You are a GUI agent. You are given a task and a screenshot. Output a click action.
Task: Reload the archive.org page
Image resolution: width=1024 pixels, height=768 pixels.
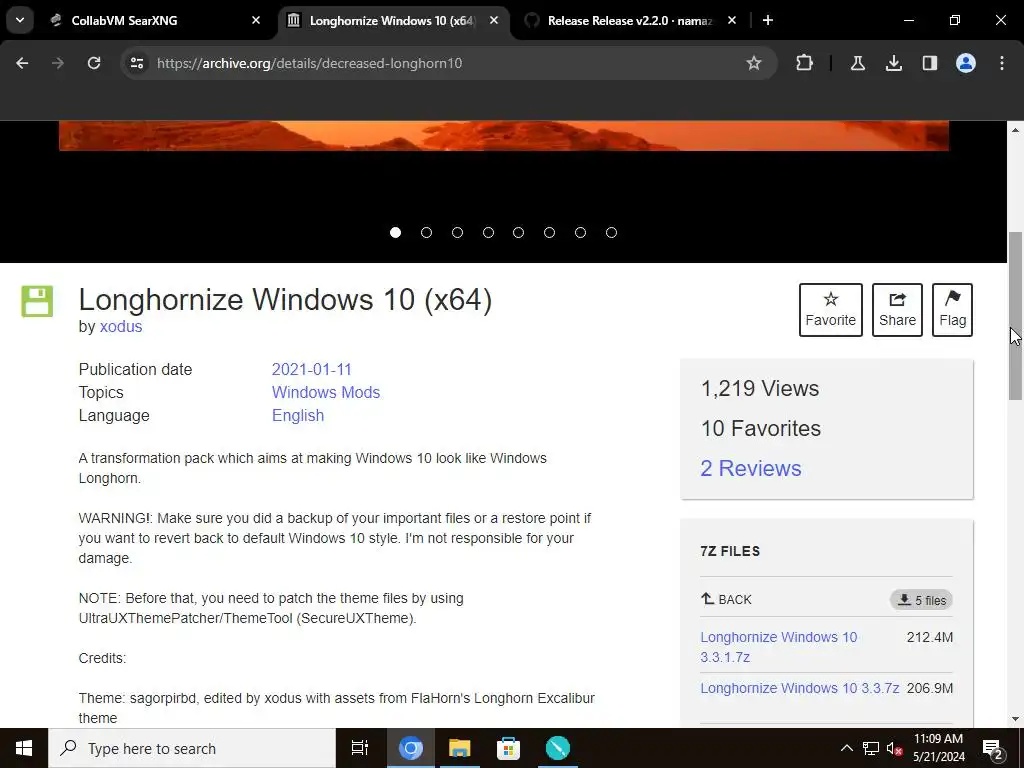[94, 63]
